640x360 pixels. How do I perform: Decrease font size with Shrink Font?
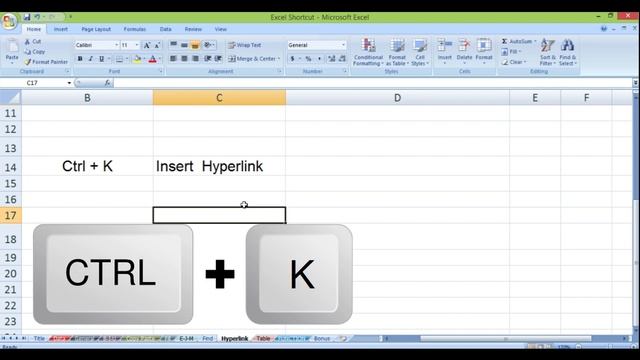click(157, 45)
